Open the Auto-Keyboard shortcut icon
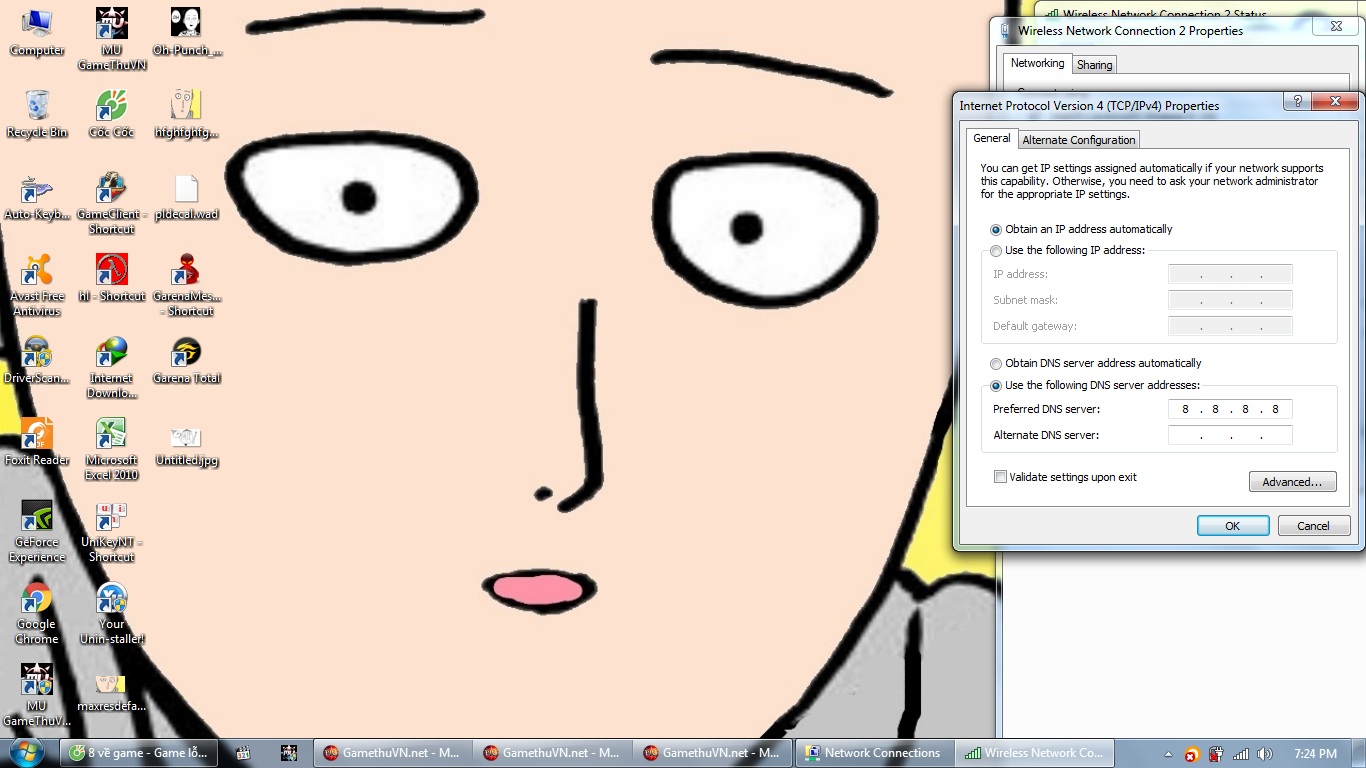 (37, 196)
